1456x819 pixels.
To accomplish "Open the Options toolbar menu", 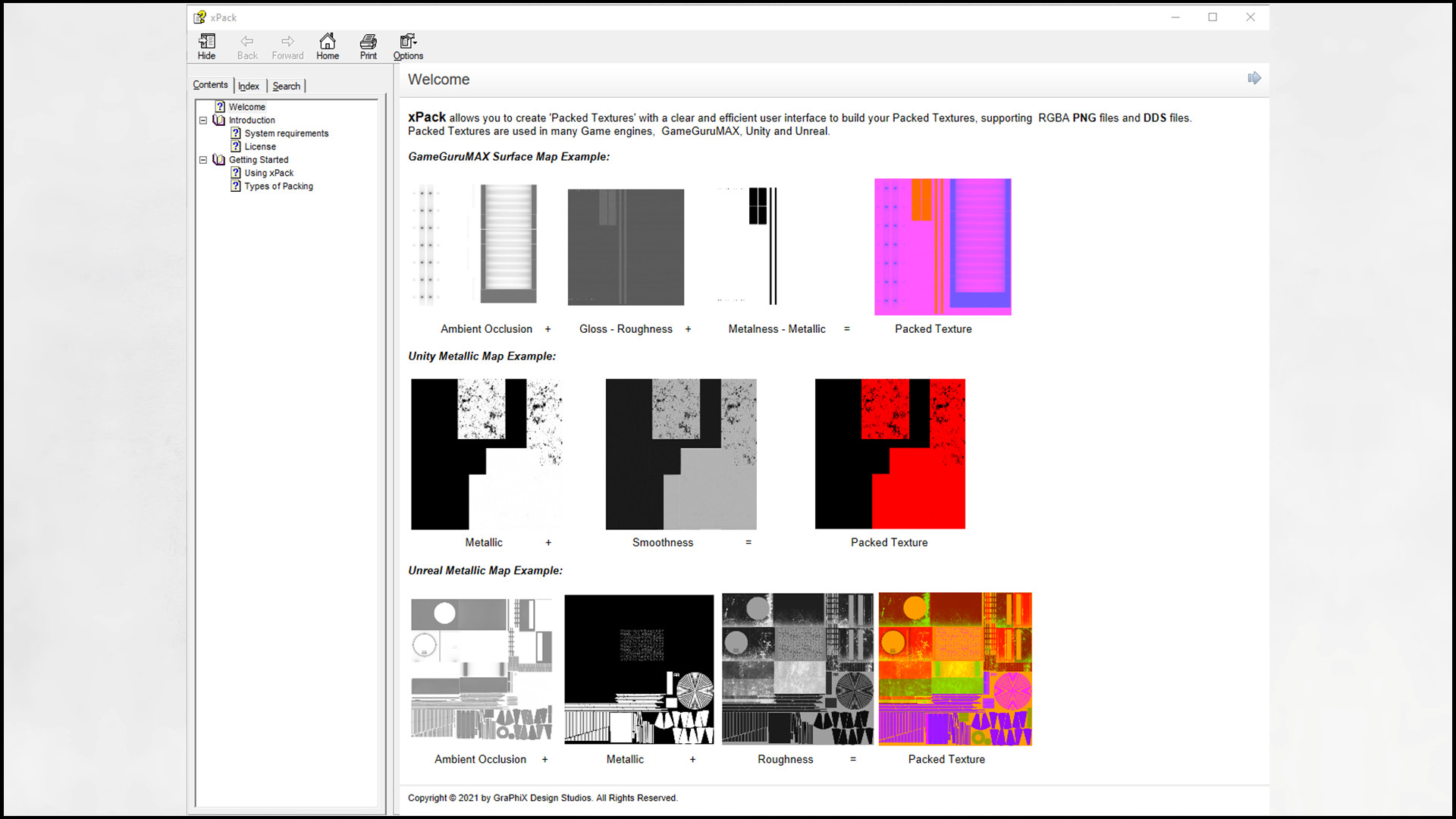I will (408, 45).
